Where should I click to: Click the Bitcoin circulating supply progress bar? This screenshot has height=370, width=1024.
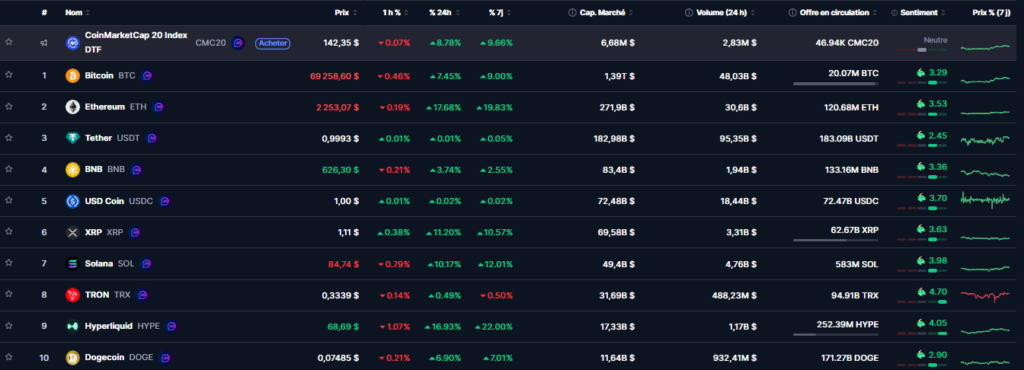click(x=835, y=84)
